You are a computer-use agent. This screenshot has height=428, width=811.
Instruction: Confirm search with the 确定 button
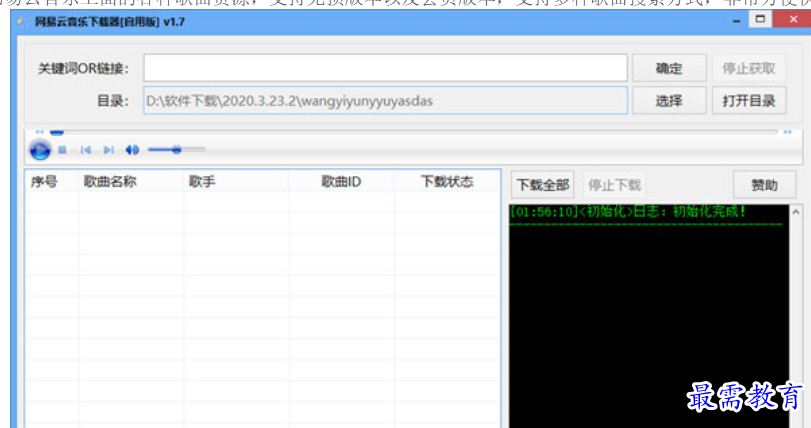(x=669, y=68)
